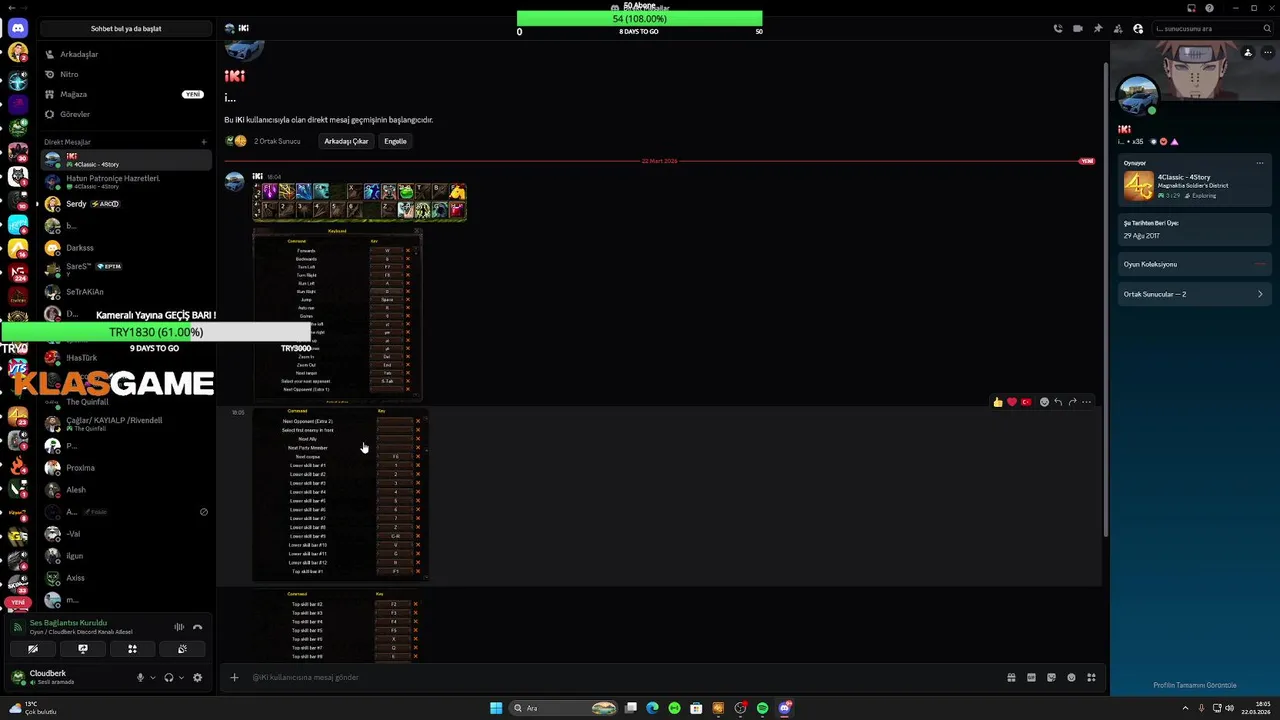Click the message search field
This screenshot has width=1280, height=720.
pos(1211,29)
